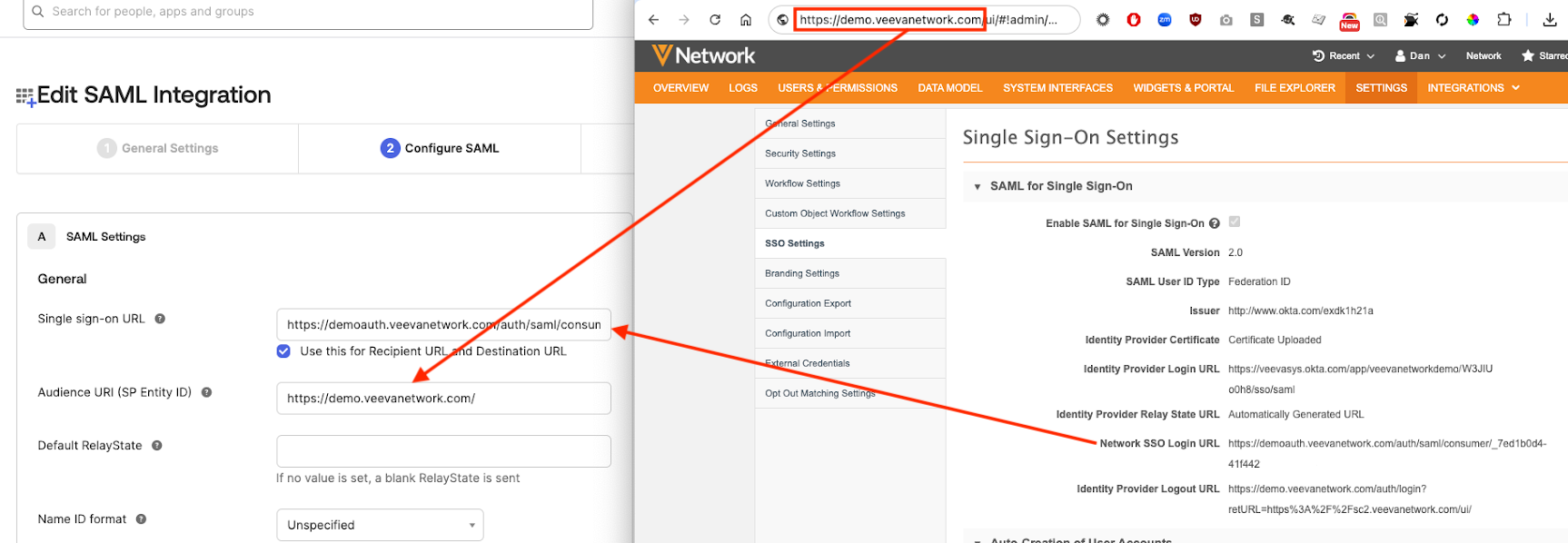Open the Users & Permissions tab
This screenshot has width=1568, height=543.
[x=837, y=88]
